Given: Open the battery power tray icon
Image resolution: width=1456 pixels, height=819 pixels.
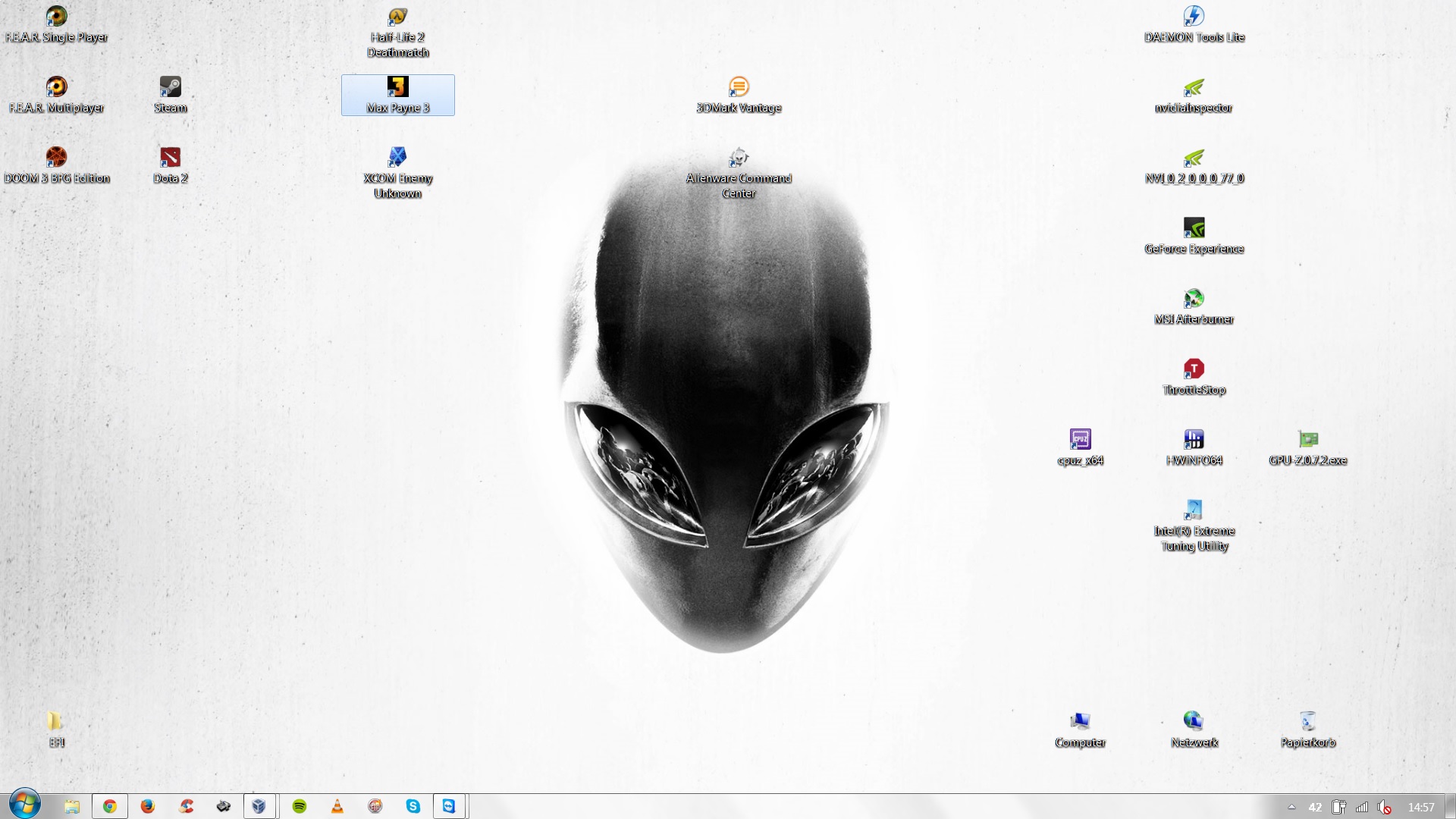Looking at the screenshot, I should [1339, 807].
